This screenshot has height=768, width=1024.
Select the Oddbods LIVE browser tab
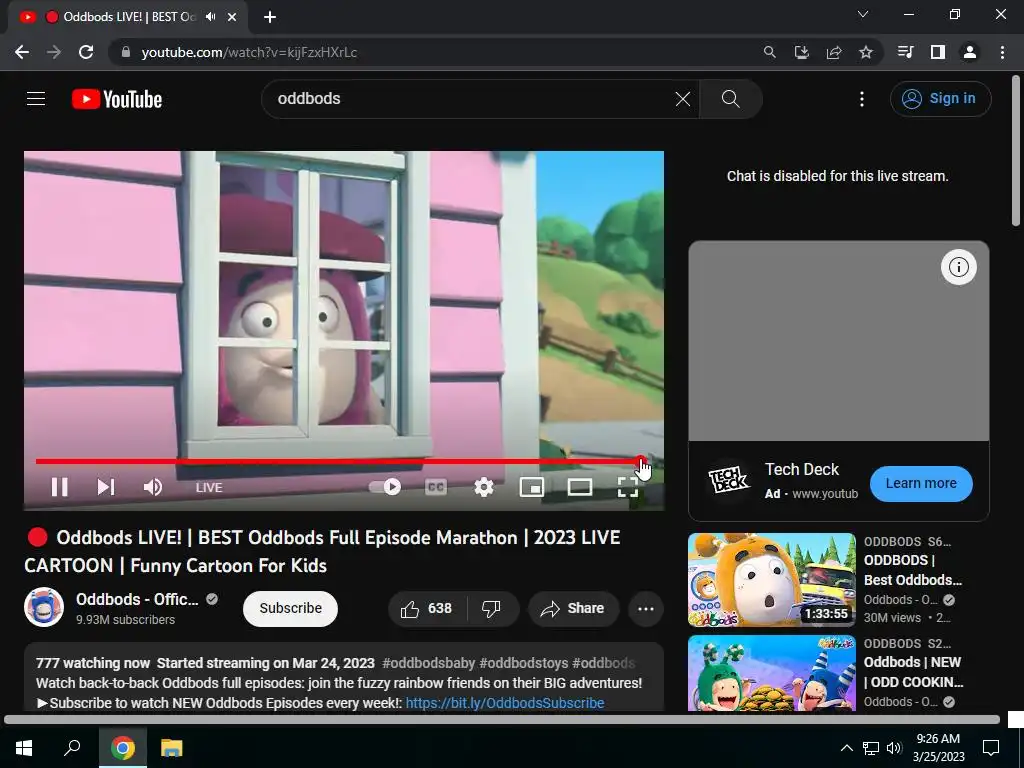[x=128, y=17]
